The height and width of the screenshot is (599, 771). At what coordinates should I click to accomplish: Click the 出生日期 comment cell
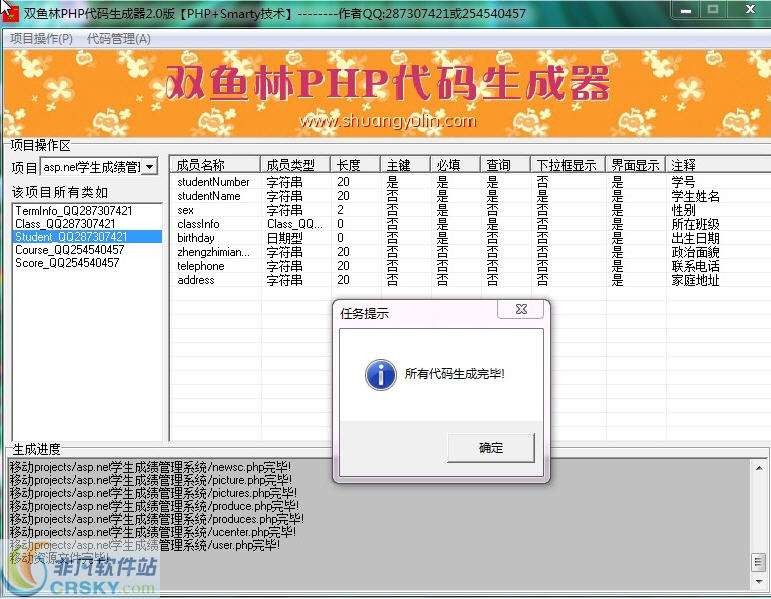click(695, 238)
